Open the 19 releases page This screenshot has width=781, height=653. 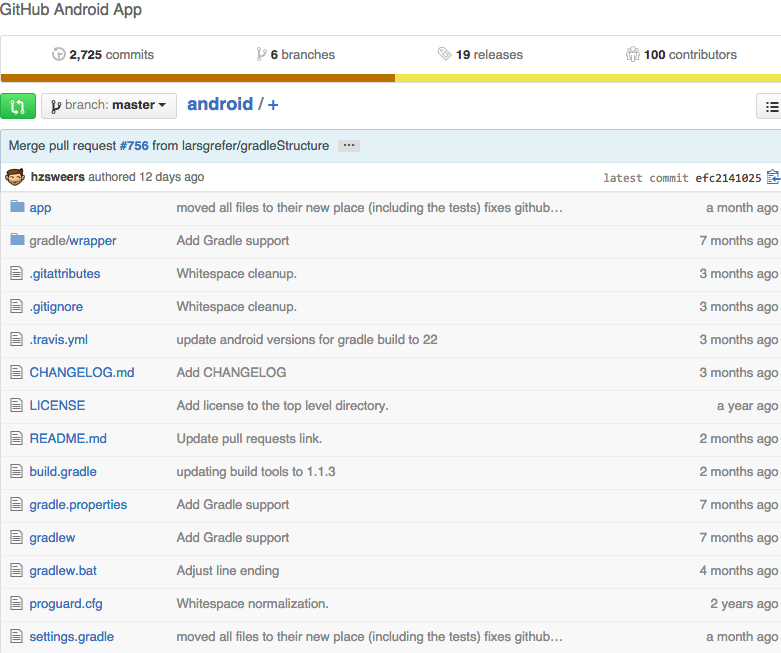click(489, 55)
